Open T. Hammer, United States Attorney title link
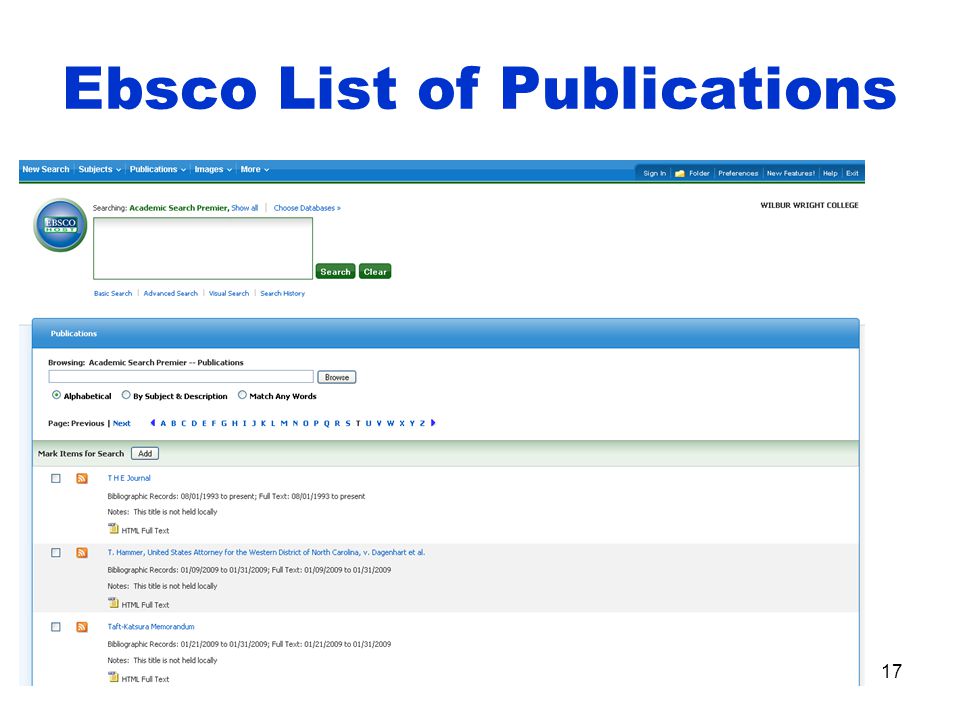 pos(266,552)
